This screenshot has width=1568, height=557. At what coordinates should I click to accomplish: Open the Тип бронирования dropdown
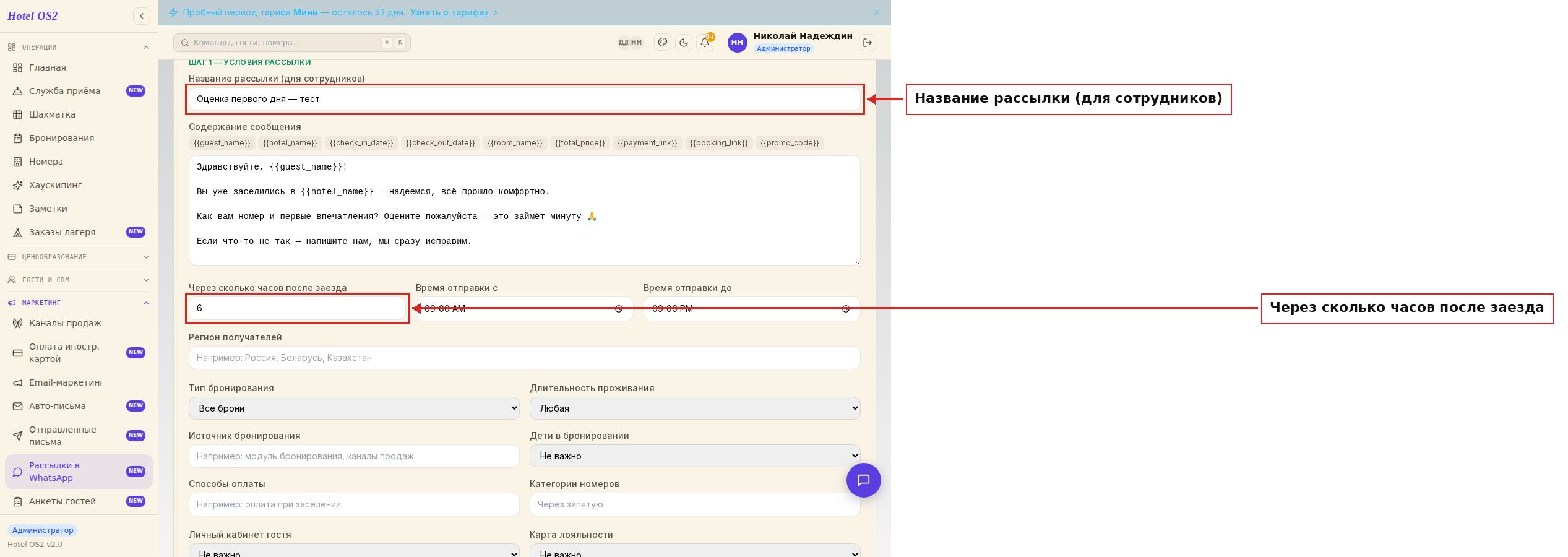coord(354,408)
